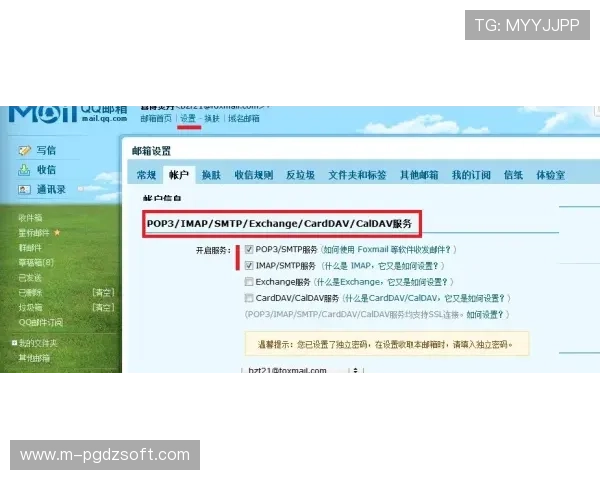This screenshot has height=480, width=600.
Task: Click the 写信 compose icon
Action: pyautogui.click(x=24, y=150)
